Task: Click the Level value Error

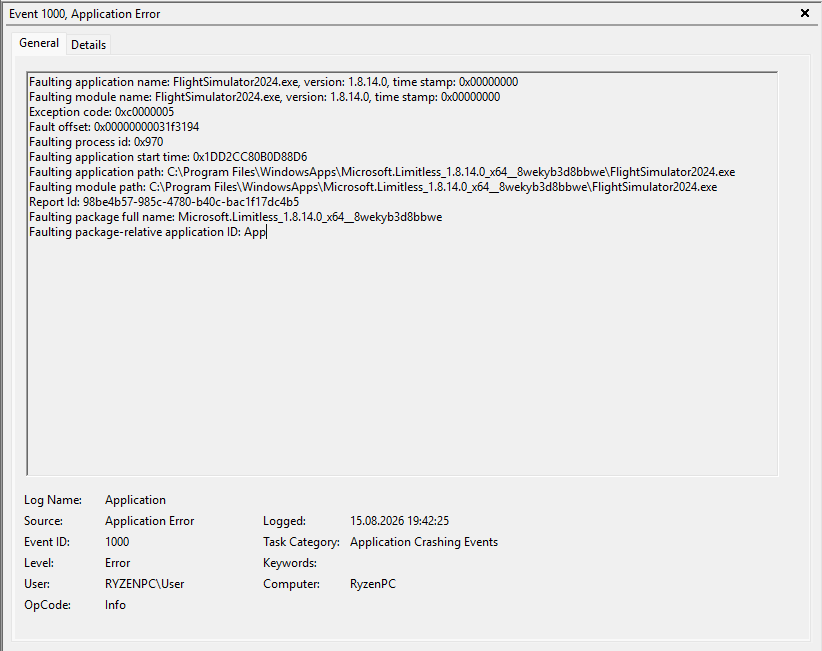Action: click(x=117, y=563)
